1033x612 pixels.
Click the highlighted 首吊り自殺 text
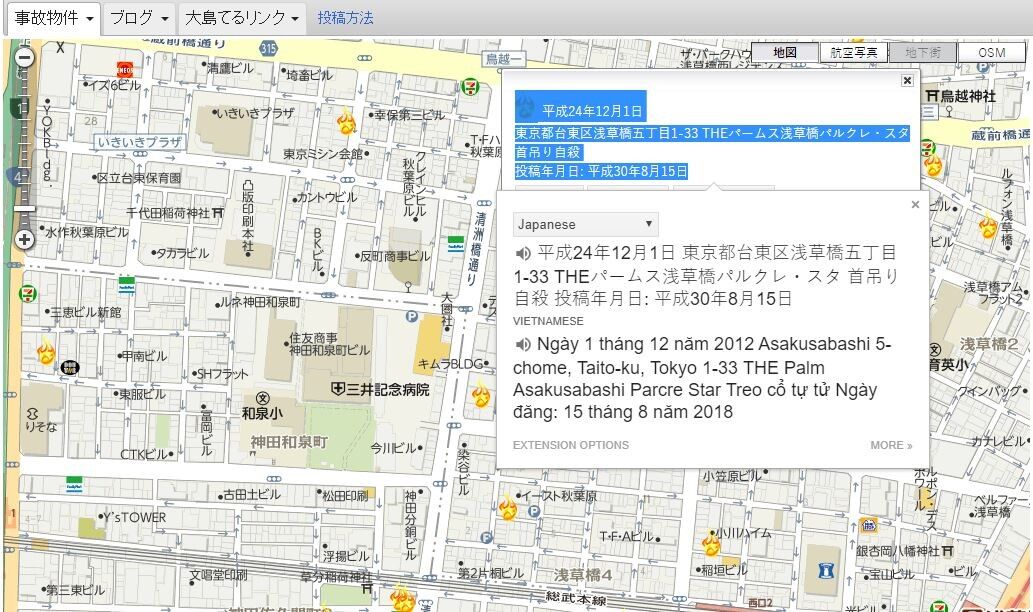547,152
